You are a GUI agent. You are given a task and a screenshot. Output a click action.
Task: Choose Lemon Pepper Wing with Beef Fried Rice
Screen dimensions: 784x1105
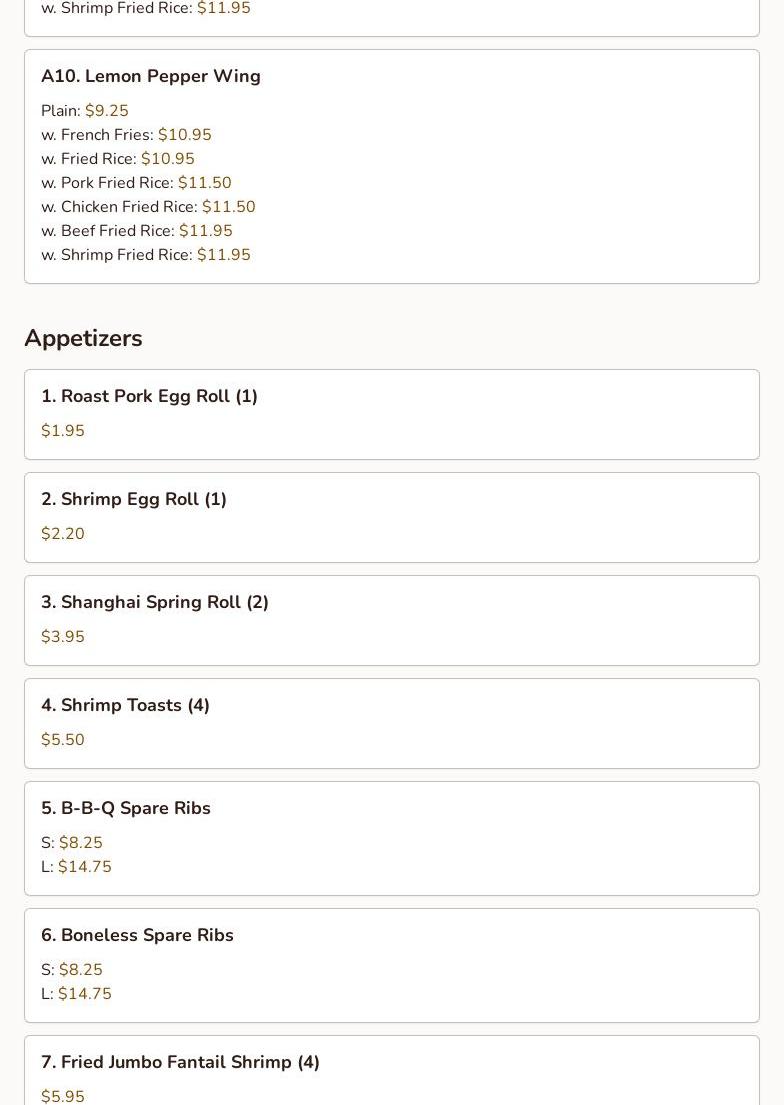tap(137, 230)
